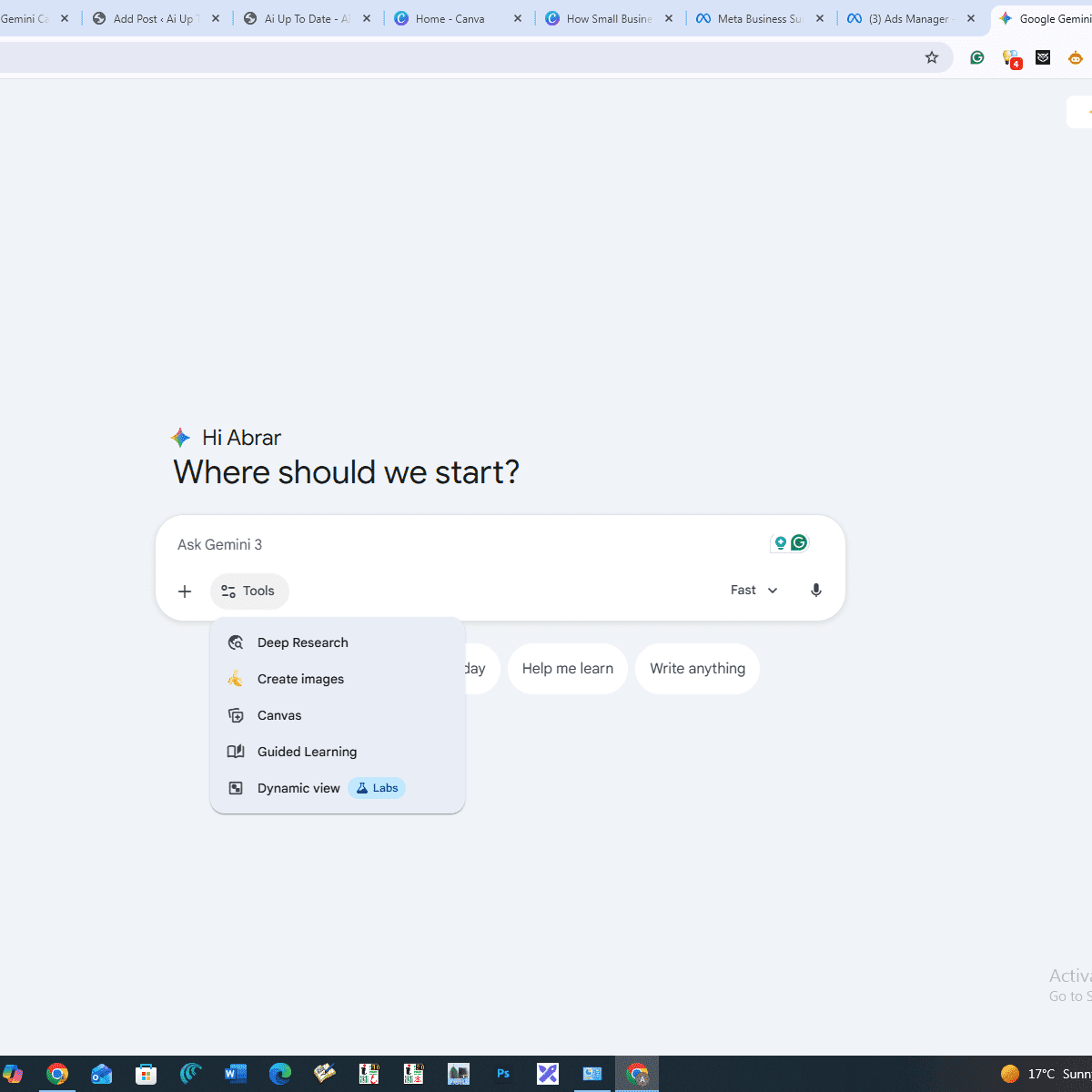Viewport: 1092px width, 1092px height.
Task: Close the Home - Canva tab
Action: pos(518,18)
